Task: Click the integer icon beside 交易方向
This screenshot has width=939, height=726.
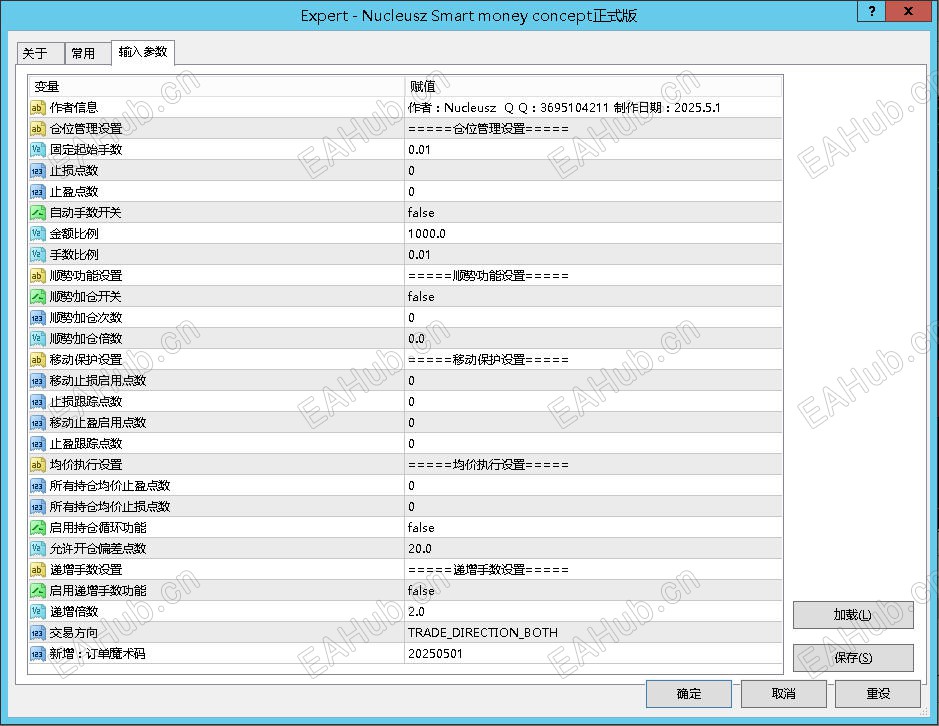Action: point(37,633)
